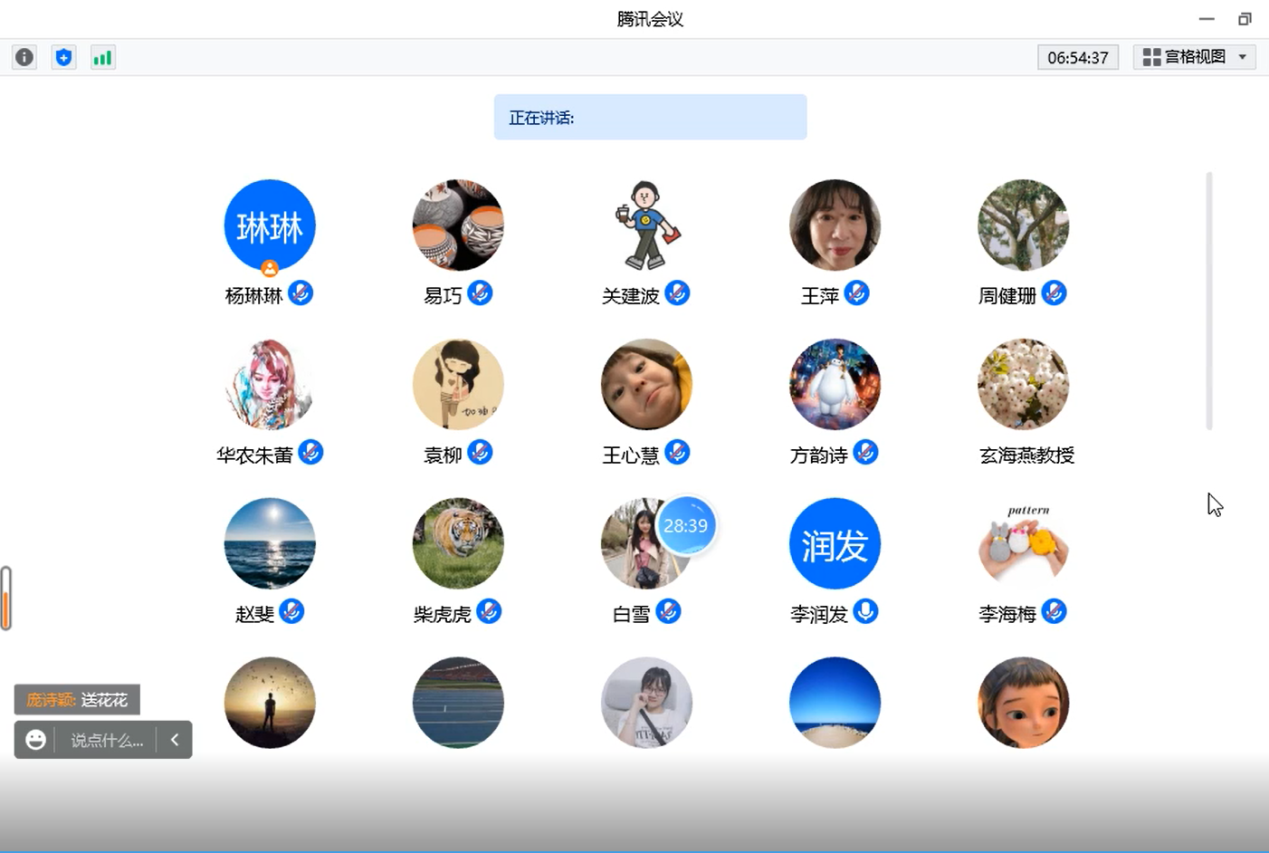The width and height of the screenshot is (1269, 853).
Task: Collapse the chat bar with the left chevron
Action: (174, 740)
